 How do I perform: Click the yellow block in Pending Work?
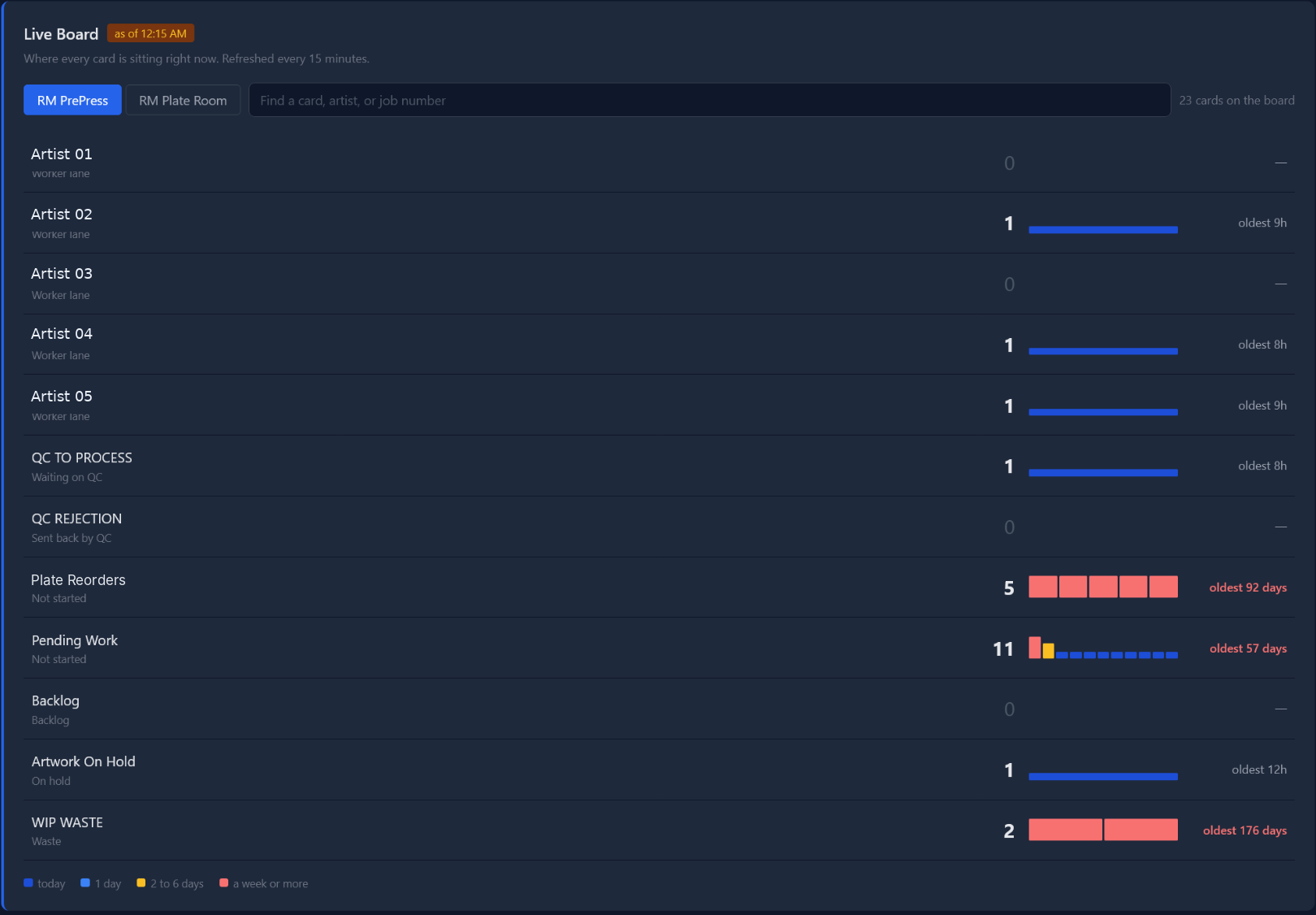click(x=1048, y=651)
